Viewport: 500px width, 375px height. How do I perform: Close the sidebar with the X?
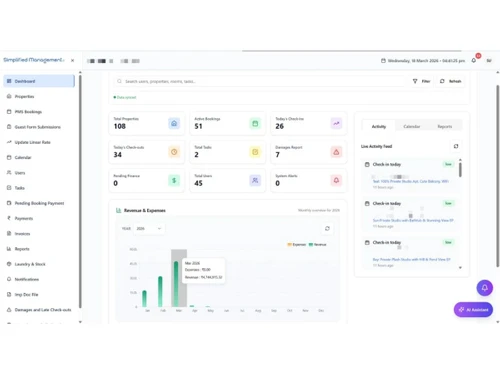pos(72,61)
